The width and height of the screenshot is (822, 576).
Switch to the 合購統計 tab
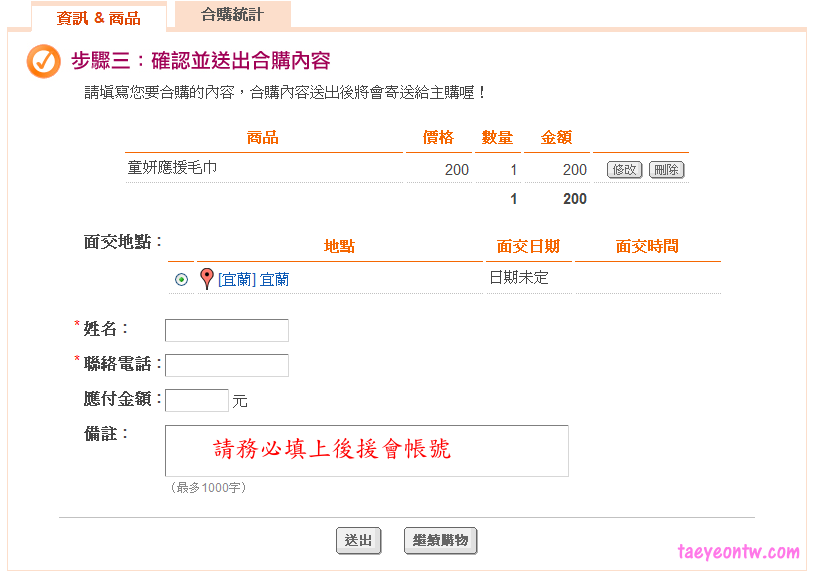pyautogui.click(x=232, y=15)
